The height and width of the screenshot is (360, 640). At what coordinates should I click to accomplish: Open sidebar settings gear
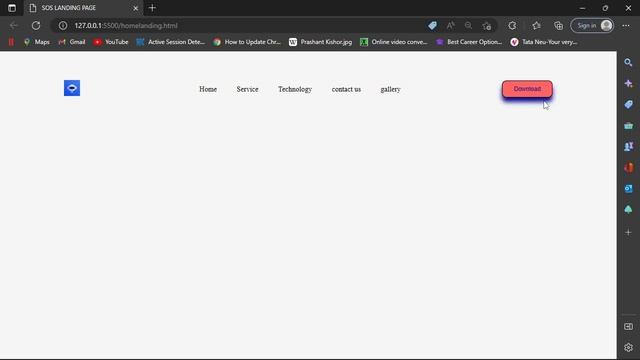click(628, 347)
